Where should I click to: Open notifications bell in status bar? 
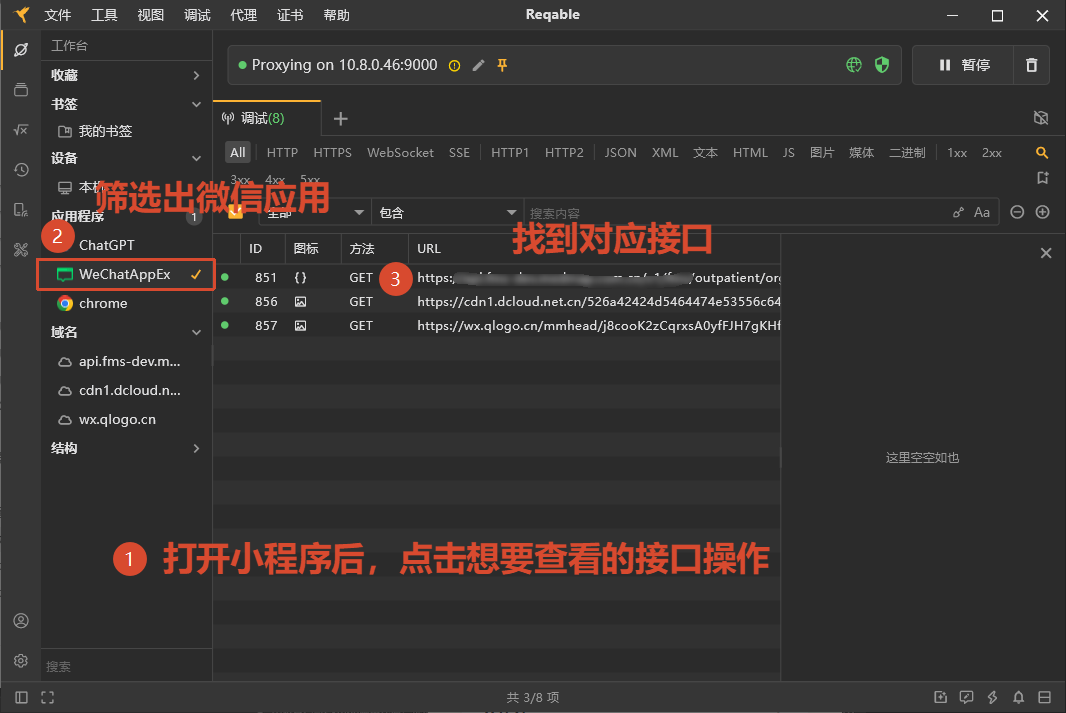pos(1018,697)
